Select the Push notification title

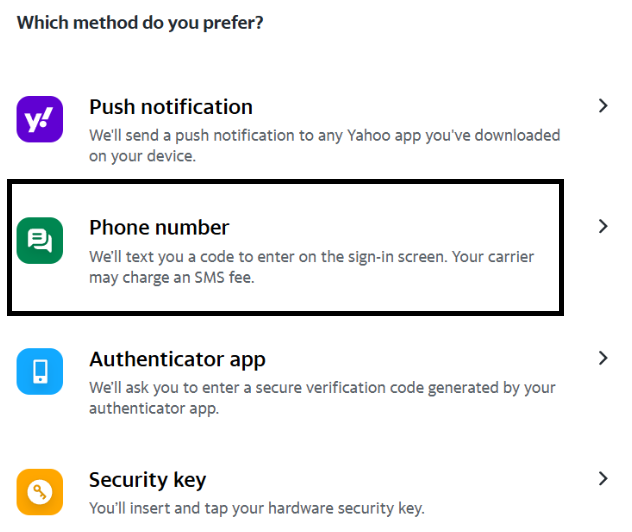(171, 106)
